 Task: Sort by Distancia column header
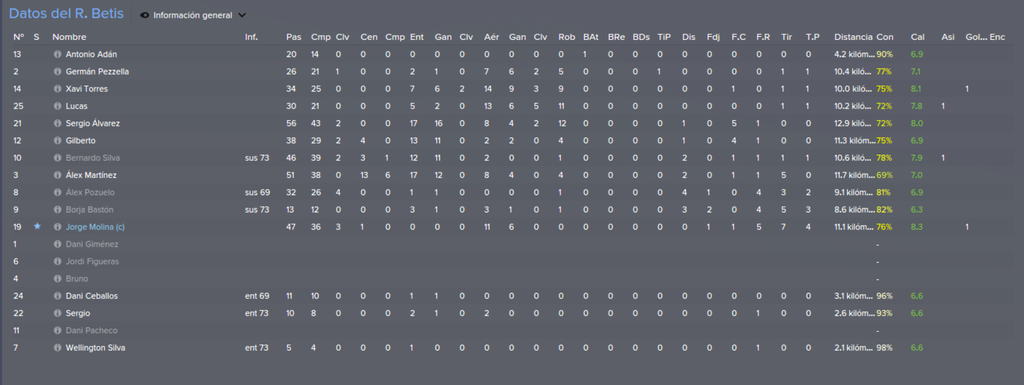tap(854, 37)
